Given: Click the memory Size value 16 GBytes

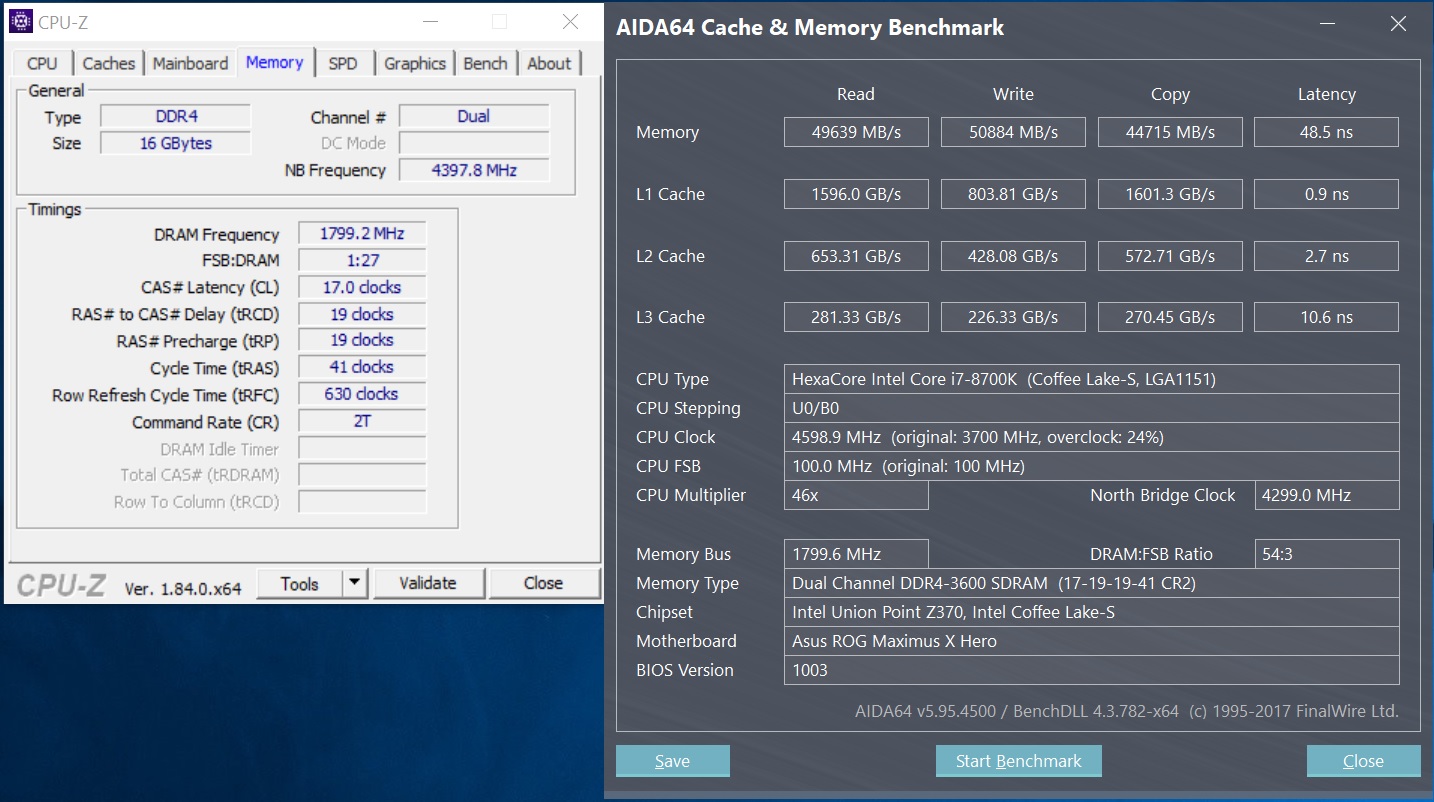Looking at the screenshot, I should [x=176, y=143].
